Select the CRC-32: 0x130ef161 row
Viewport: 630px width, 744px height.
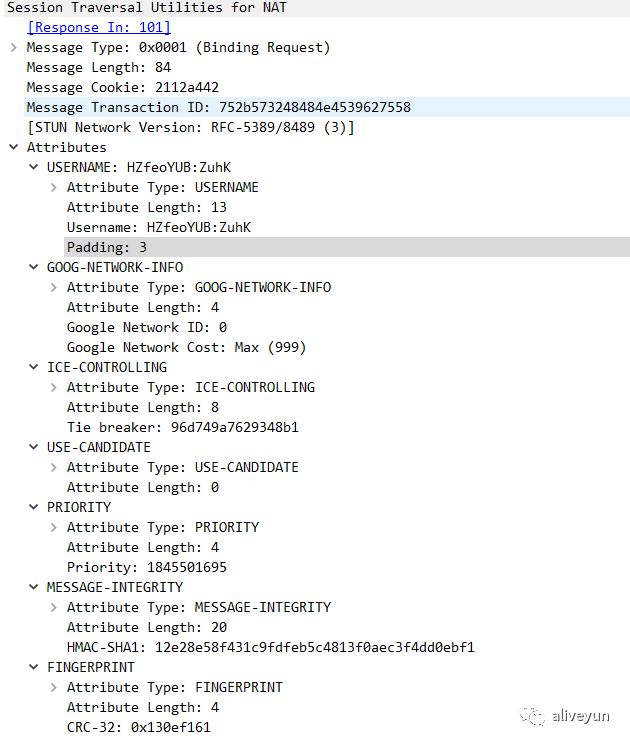click(138, 727)
